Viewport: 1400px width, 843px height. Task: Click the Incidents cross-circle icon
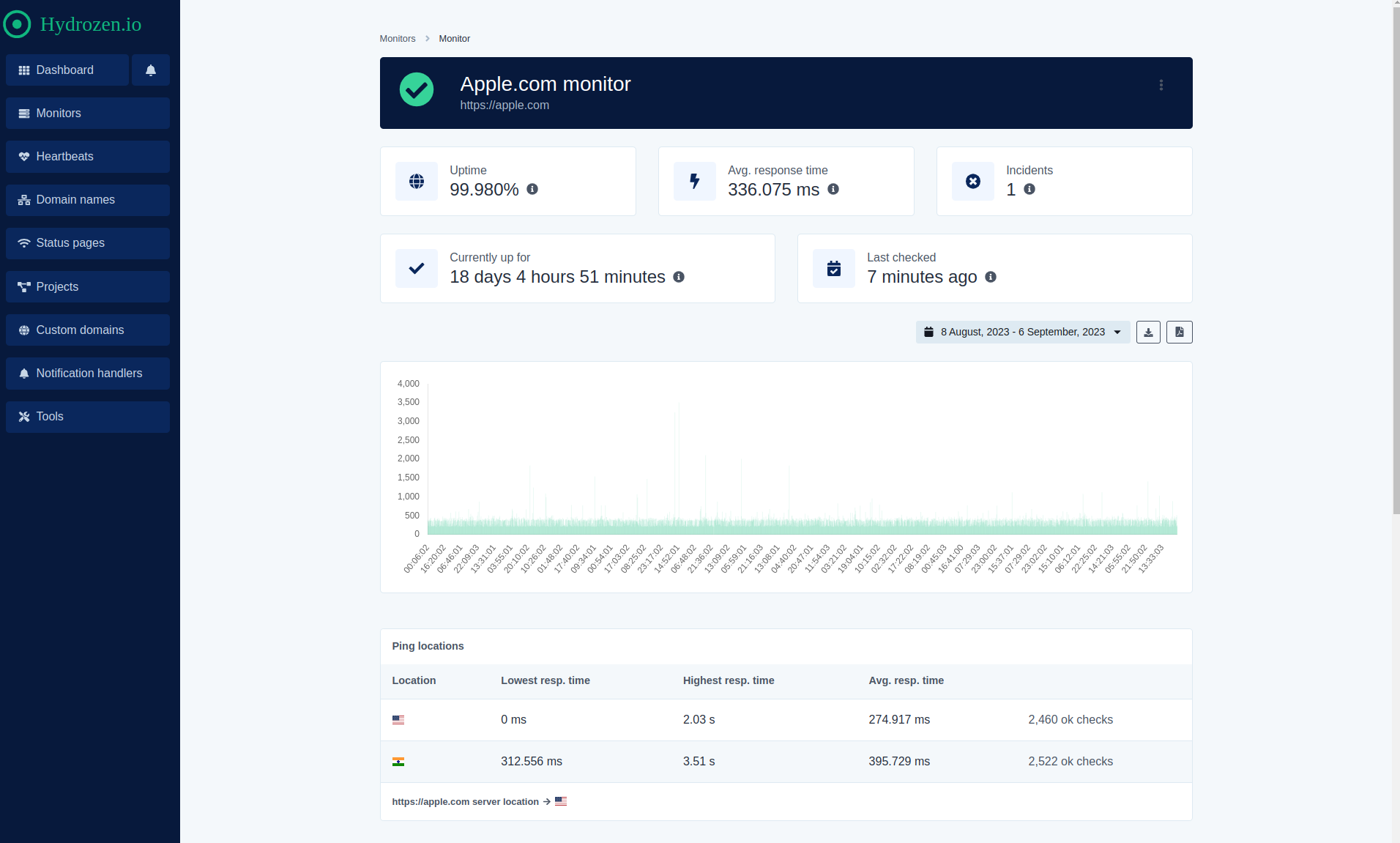pos(973,181)
